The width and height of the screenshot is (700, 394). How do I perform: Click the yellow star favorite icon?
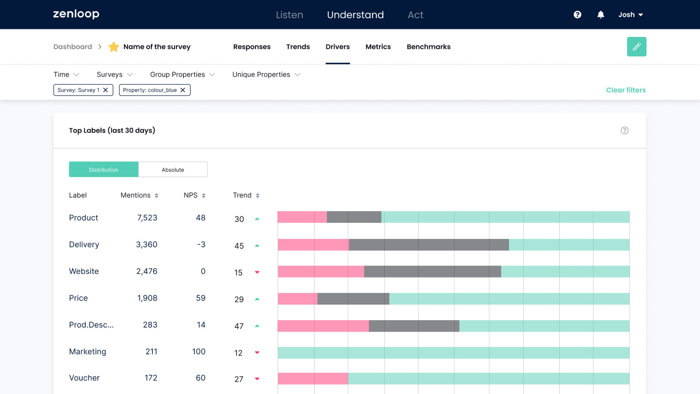[113, 46]
